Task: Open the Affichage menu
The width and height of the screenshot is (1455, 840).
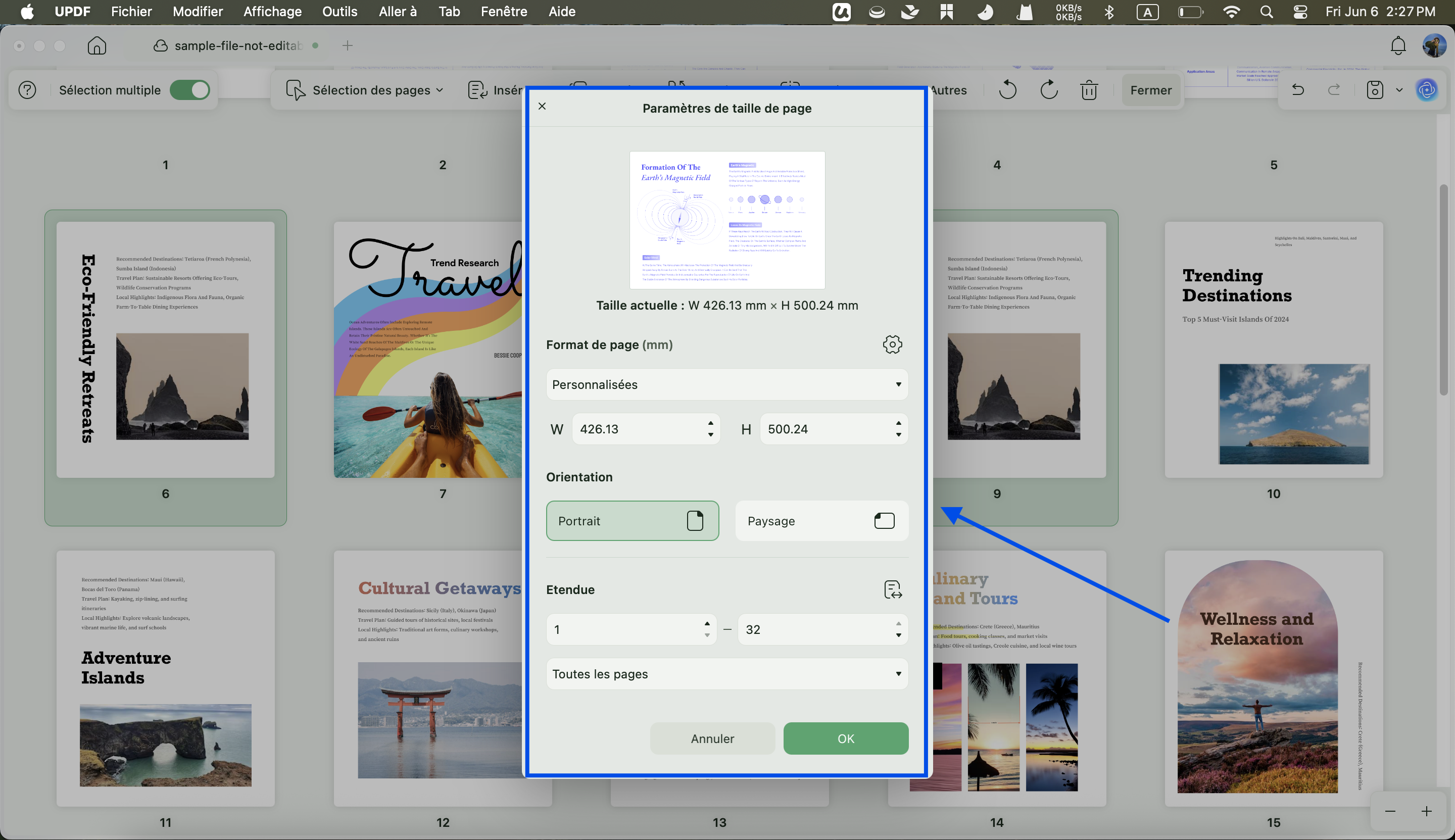Action: (x=272, y=12)
